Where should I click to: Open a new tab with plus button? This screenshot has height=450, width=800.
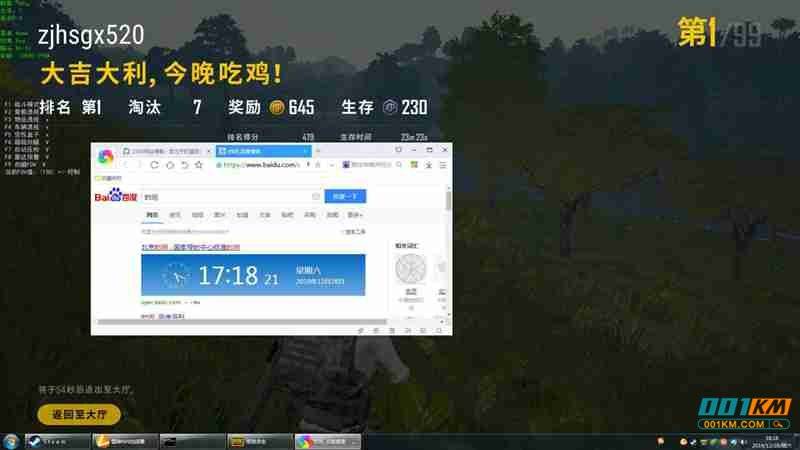tap(317, 151)
